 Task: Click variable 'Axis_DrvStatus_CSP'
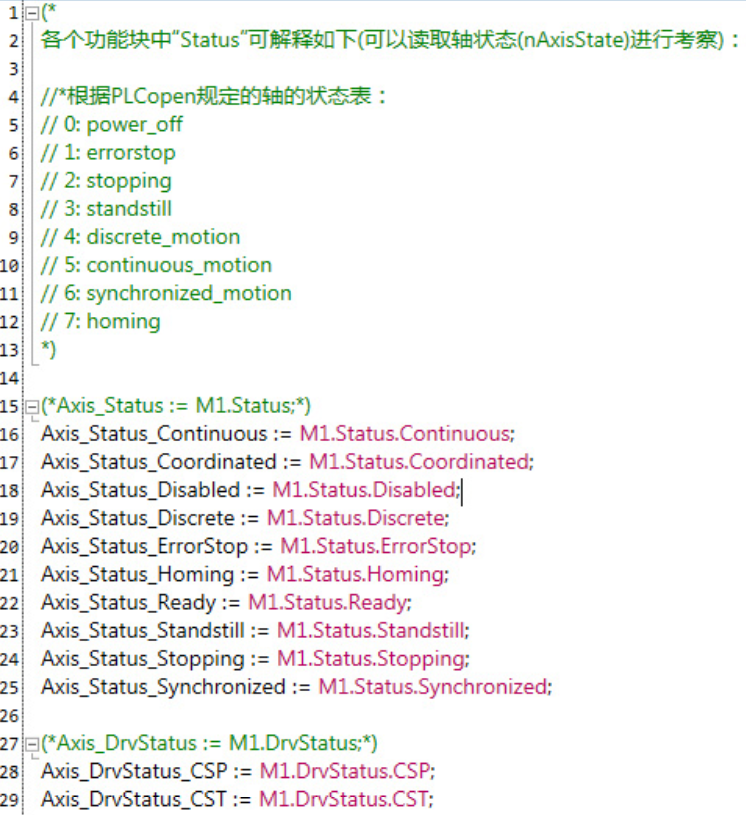tap(134, 771)
